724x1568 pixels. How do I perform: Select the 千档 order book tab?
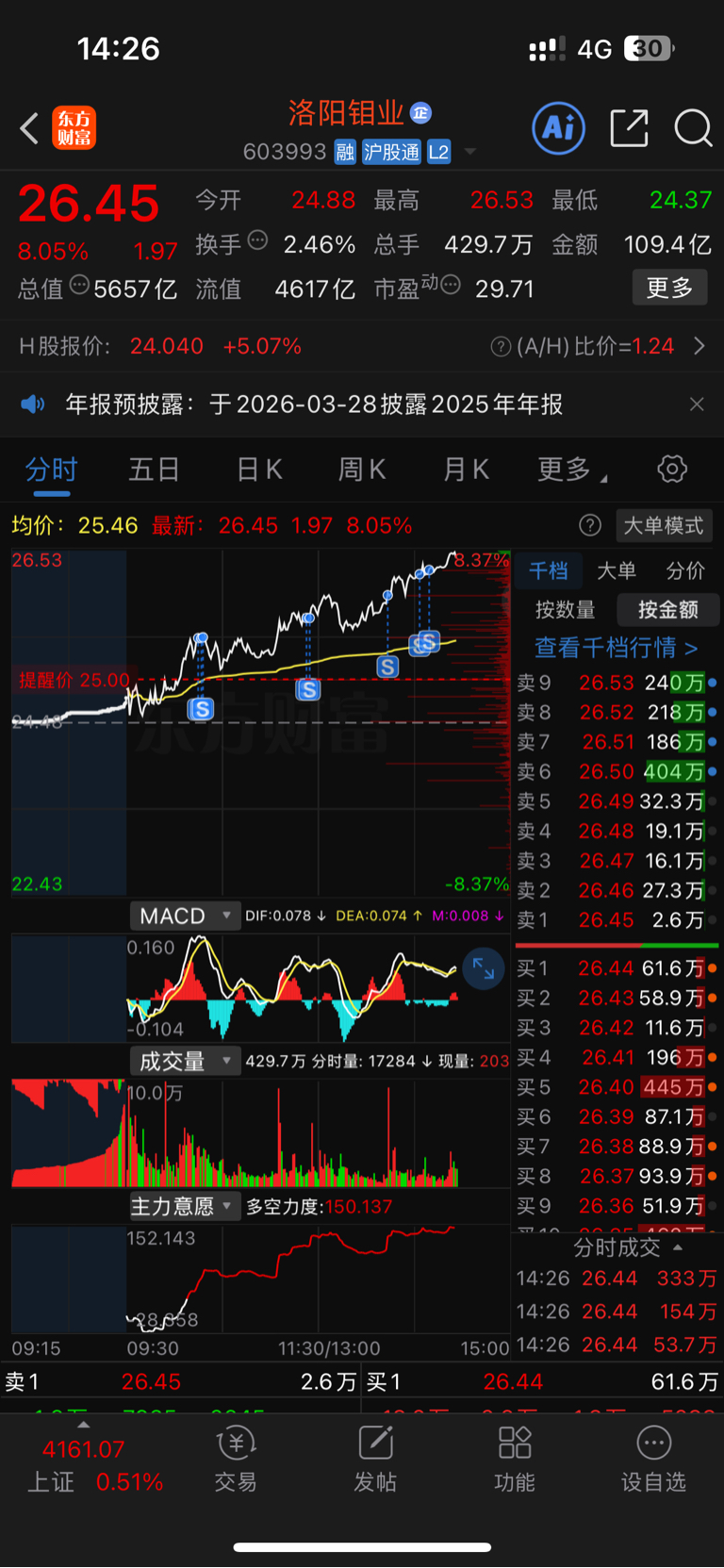pyautogui.click(x=548, y=569)
